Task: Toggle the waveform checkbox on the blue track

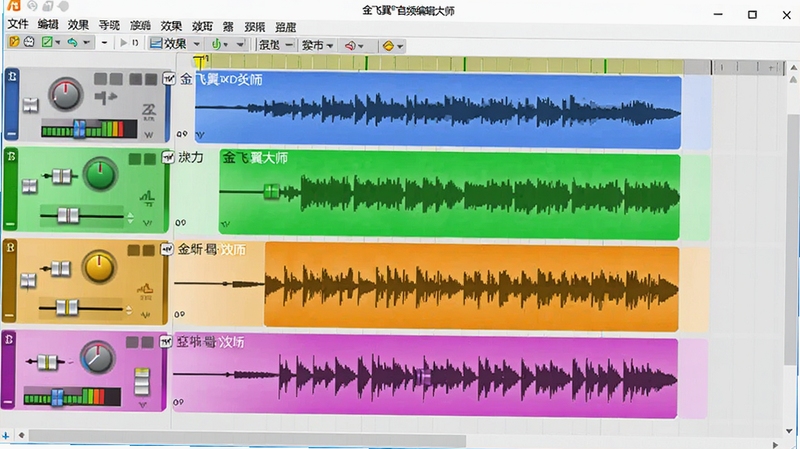Action: point(169,79)
